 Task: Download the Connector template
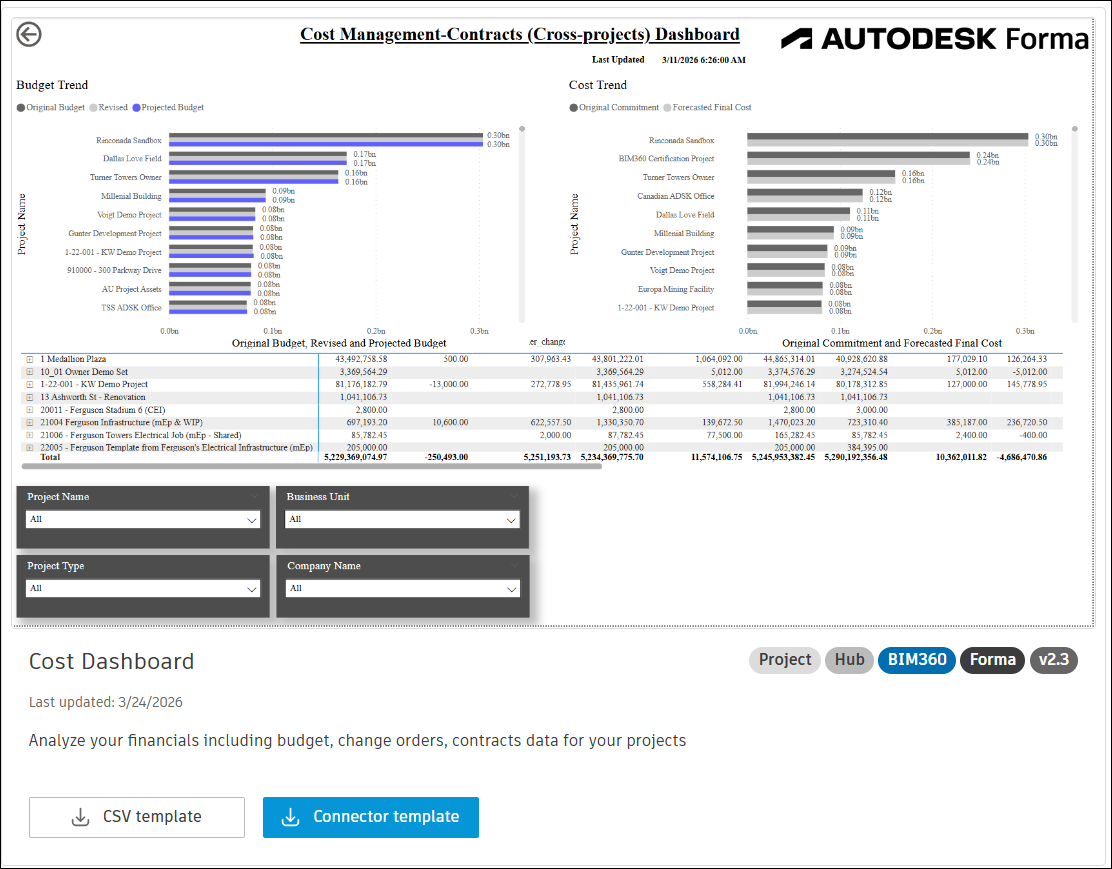click(371, 817)
